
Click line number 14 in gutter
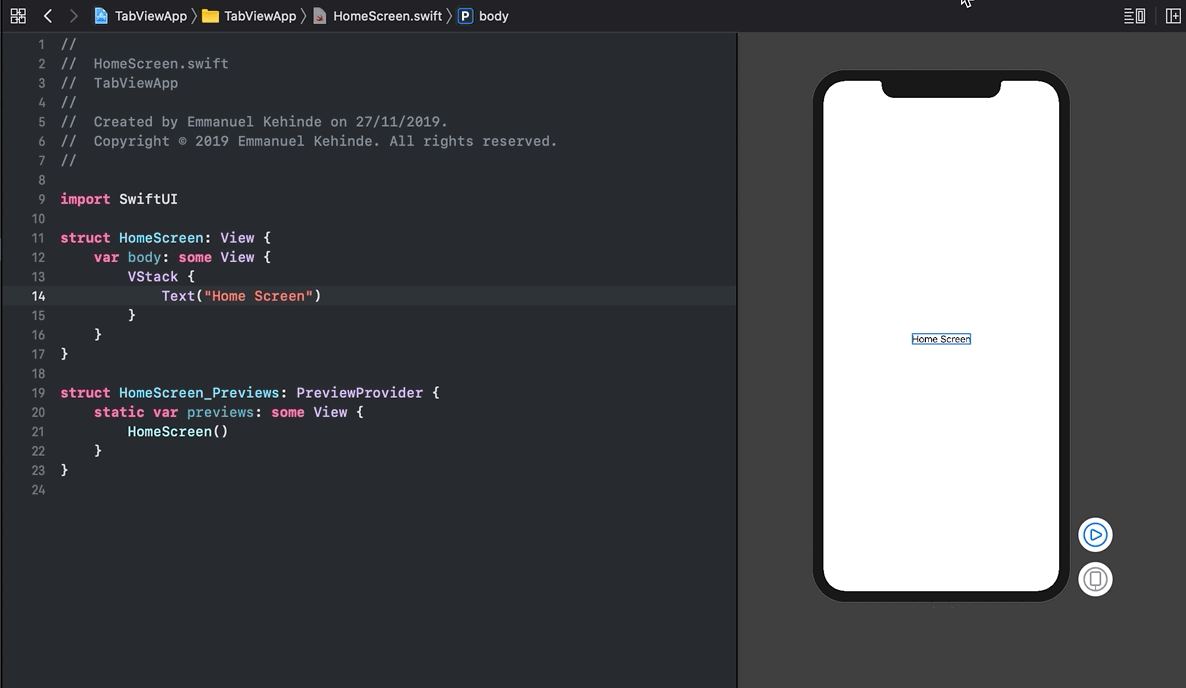tap(38, 296)
